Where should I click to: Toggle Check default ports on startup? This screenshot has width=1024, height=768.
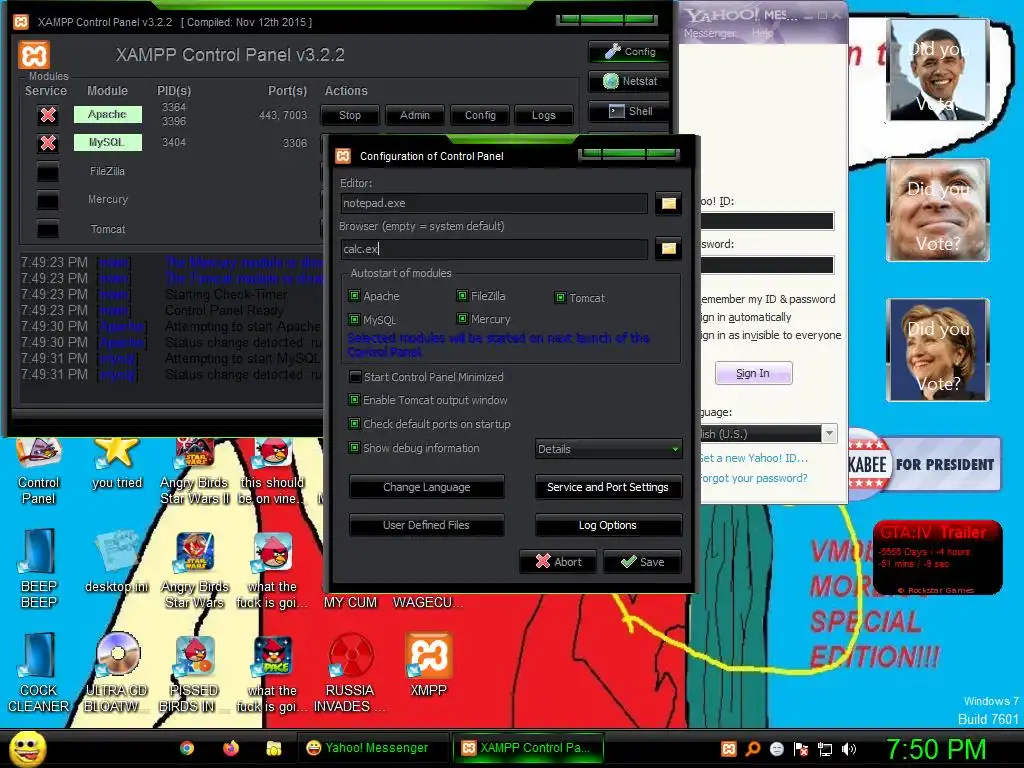354,424
